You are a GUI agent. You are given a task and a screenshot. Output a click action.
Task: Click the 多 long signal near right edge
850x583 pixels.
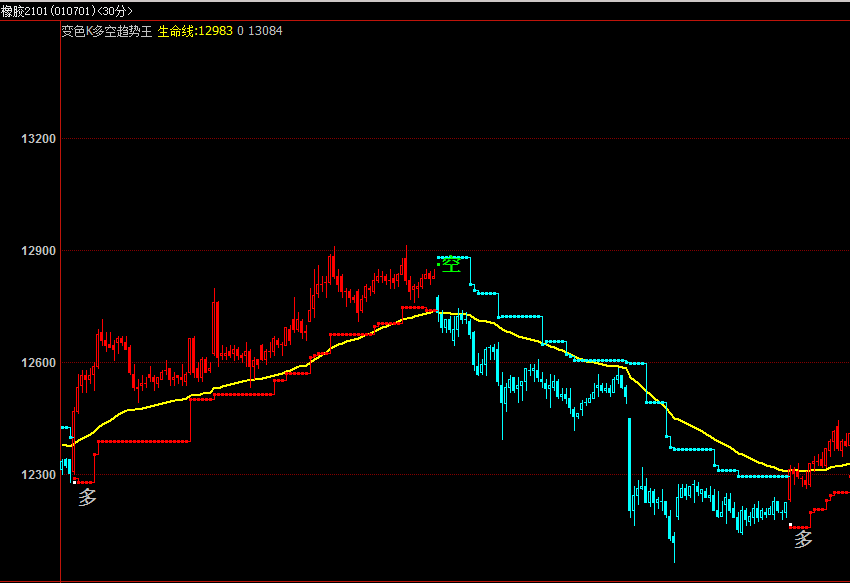803,539
